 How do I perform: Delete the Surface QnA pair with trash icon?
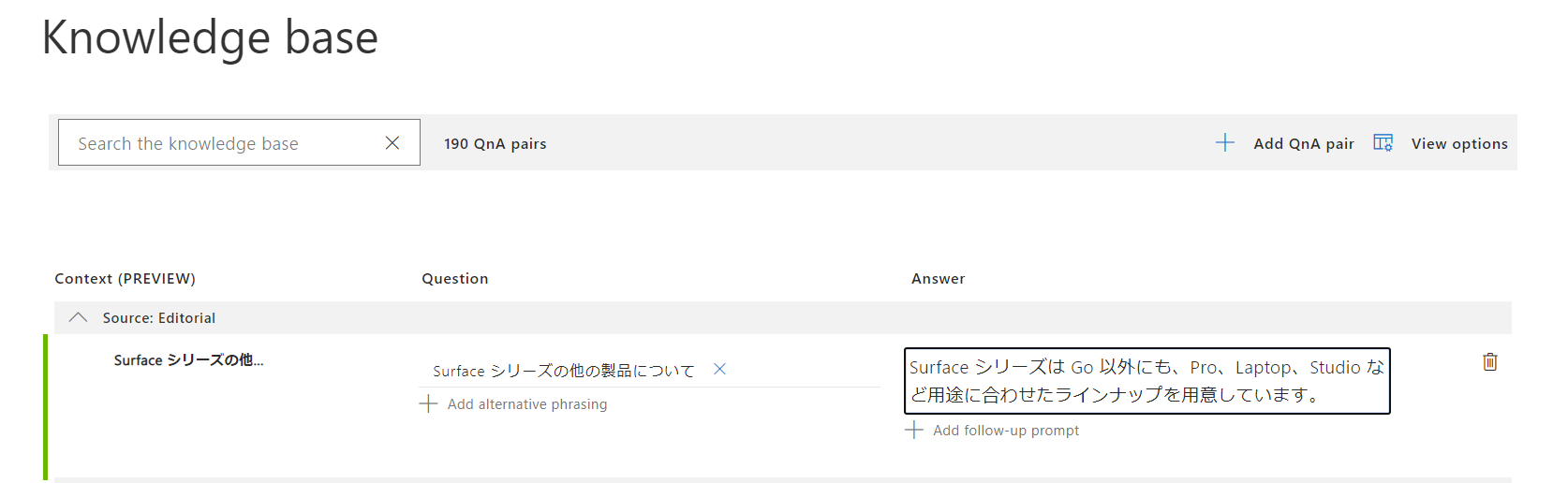[x=1489, y=362]
